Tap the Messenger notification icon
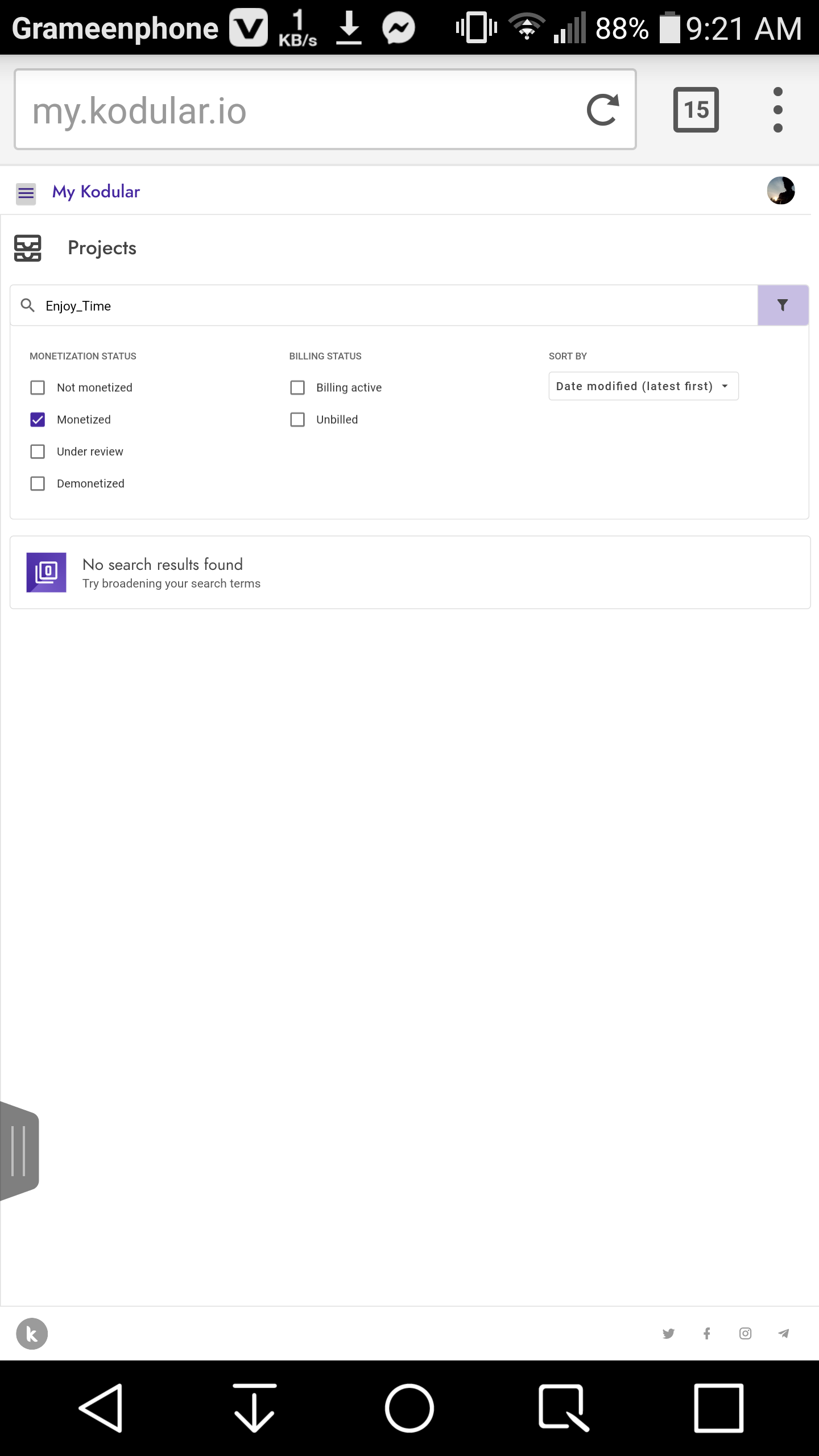The image size is (819, 1456). 399,28
